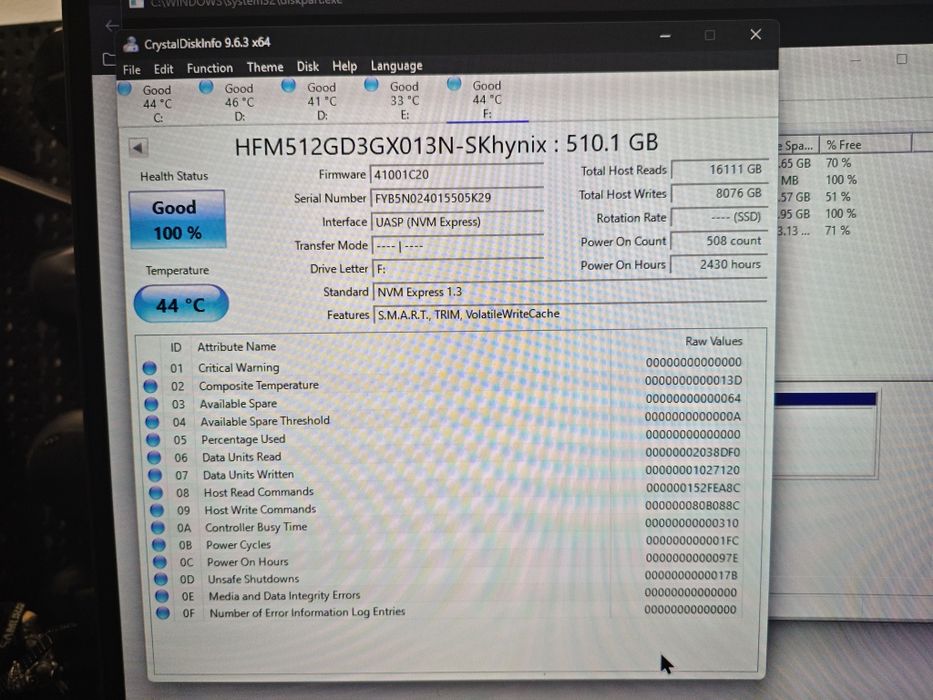Click the Attribute Name column header
Viewport: 933px width, 700px height.
point(236,346)
